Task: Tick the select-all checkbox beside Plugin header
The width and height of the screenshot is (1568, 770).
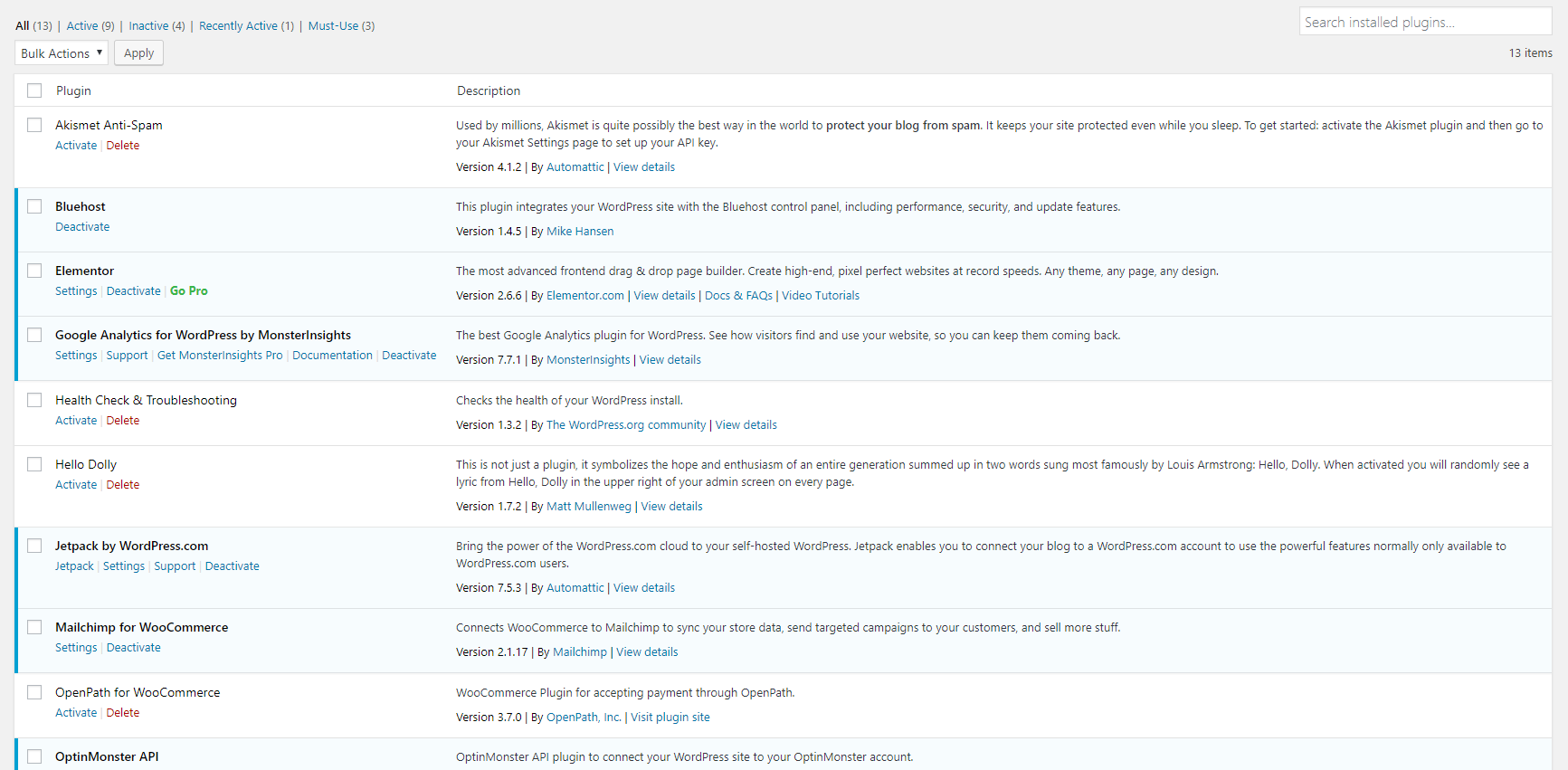Action: [34, 90]
